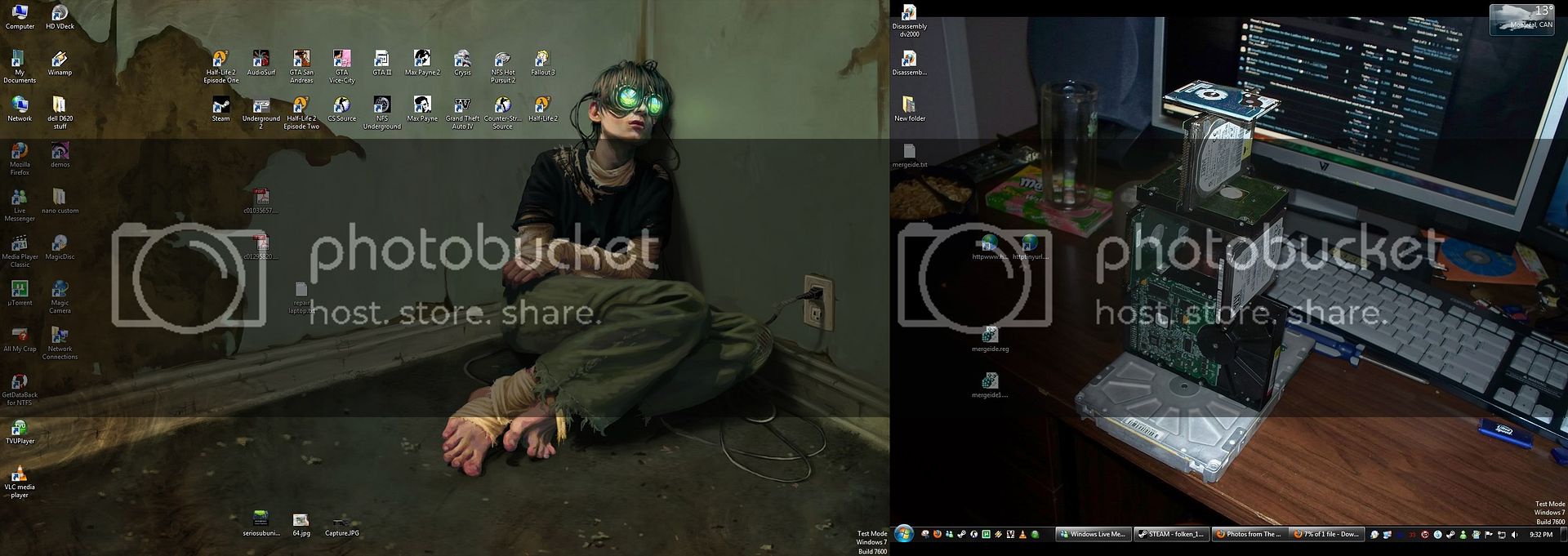Open the MagicDisc shortcut

point(60,247)
